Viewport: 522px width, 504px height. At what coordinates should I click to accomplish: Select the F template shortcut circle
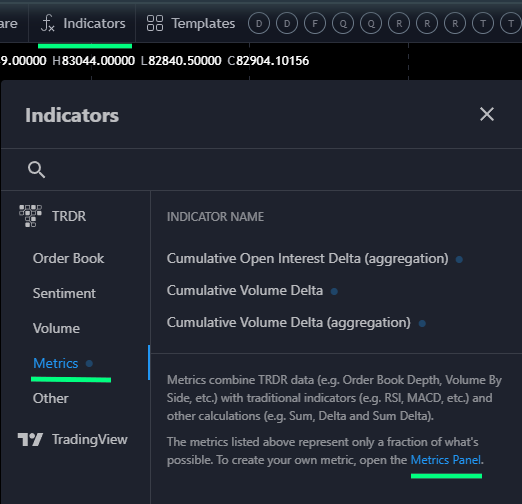pos(315,23)
